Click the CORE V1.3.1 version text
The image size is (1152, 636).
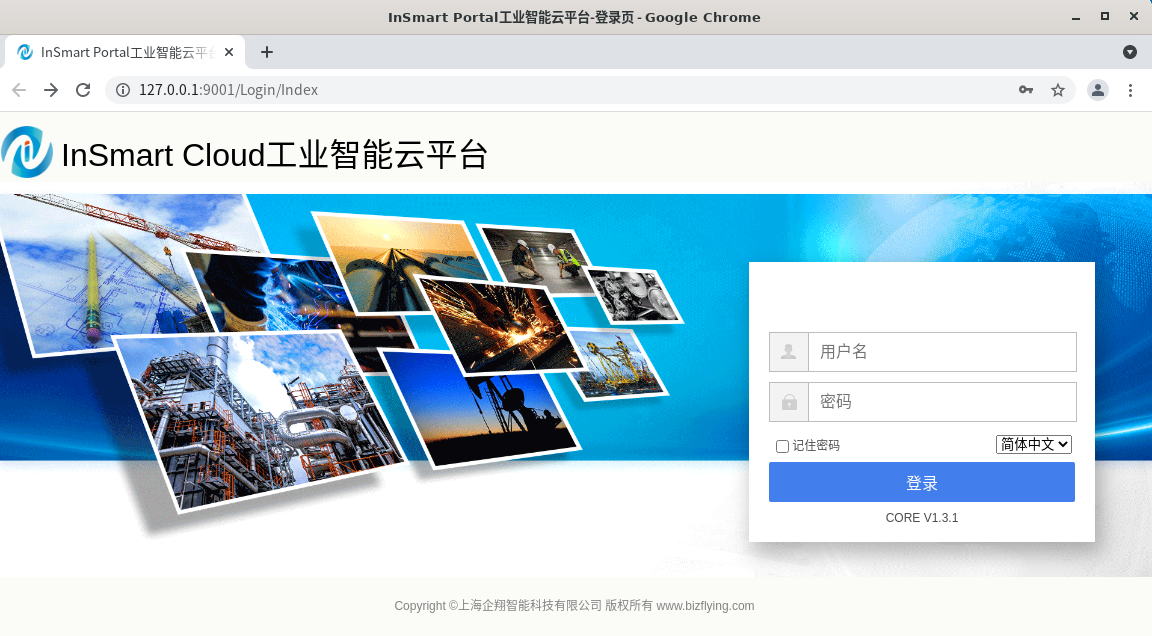[x=922, y=518]
